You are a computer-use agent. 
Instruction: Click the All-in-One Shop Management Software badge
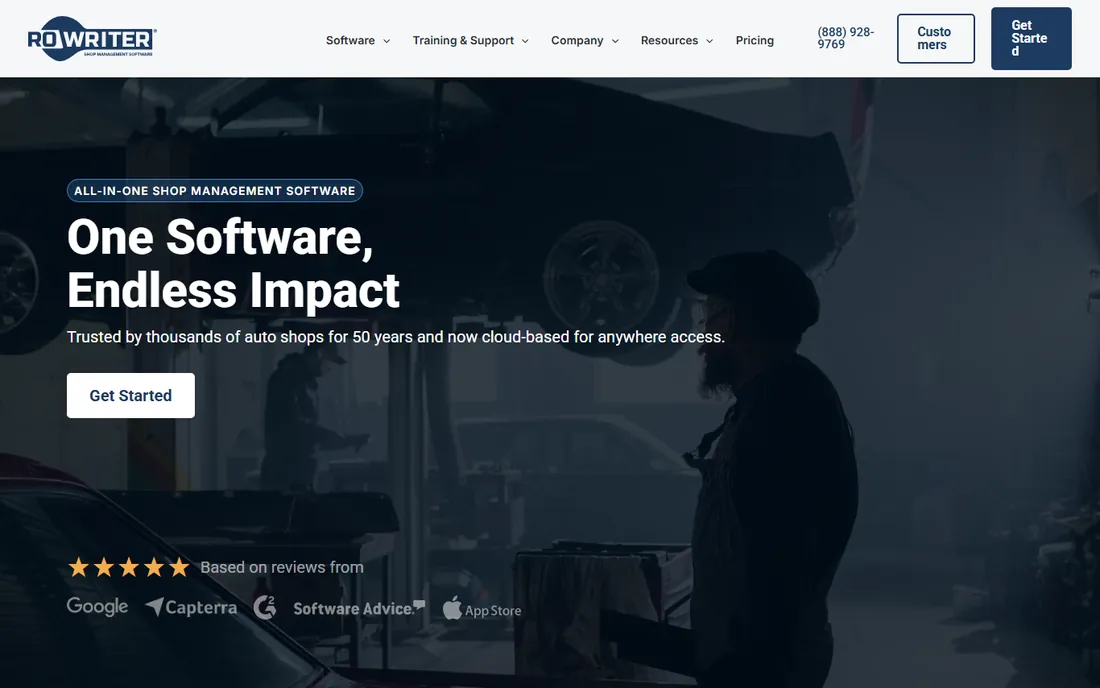pyautogui.click(x=215, y=191)
